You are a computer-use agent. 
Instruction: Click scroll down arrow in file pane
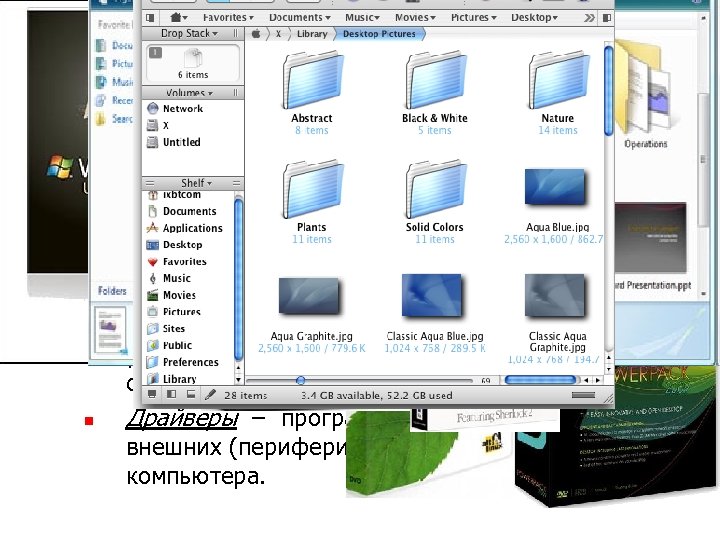608,369
